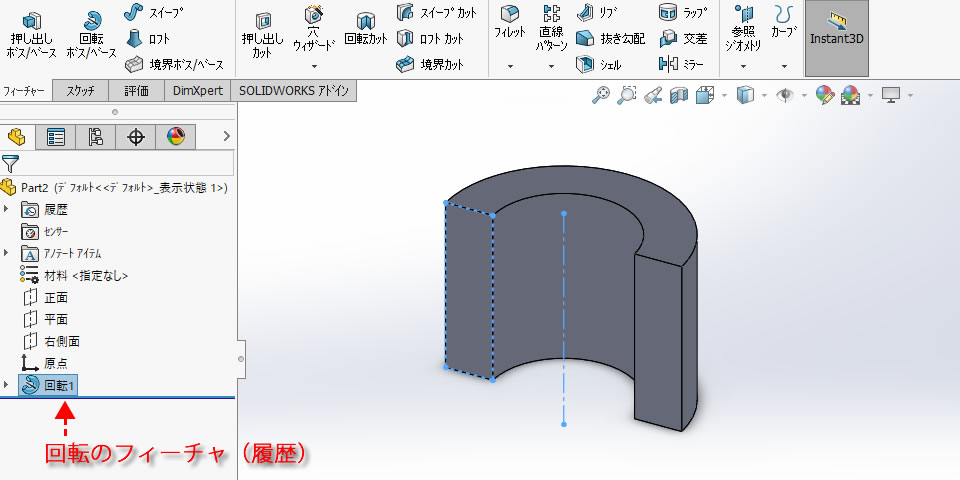The image size is (960, 480).
Task: Open the Hide/Show Items dropdown arrow
Action: pos(804,96)
